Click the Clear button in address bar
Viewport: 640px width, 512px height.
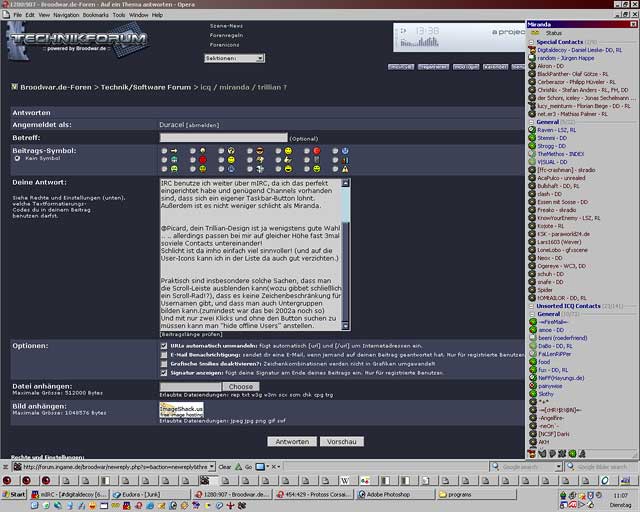click(x=225, y=467)
